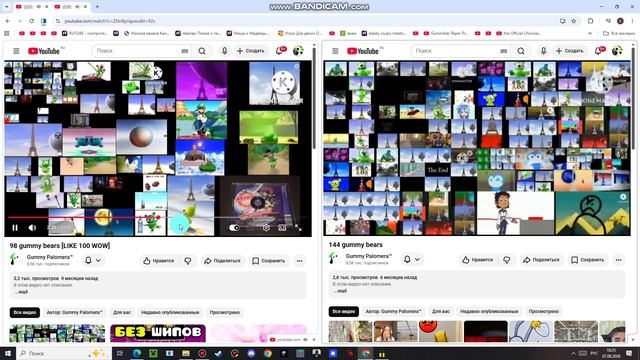Start voice search in left window
The width and height of the screenshot is (640, 360).
(x=224, y=51)
